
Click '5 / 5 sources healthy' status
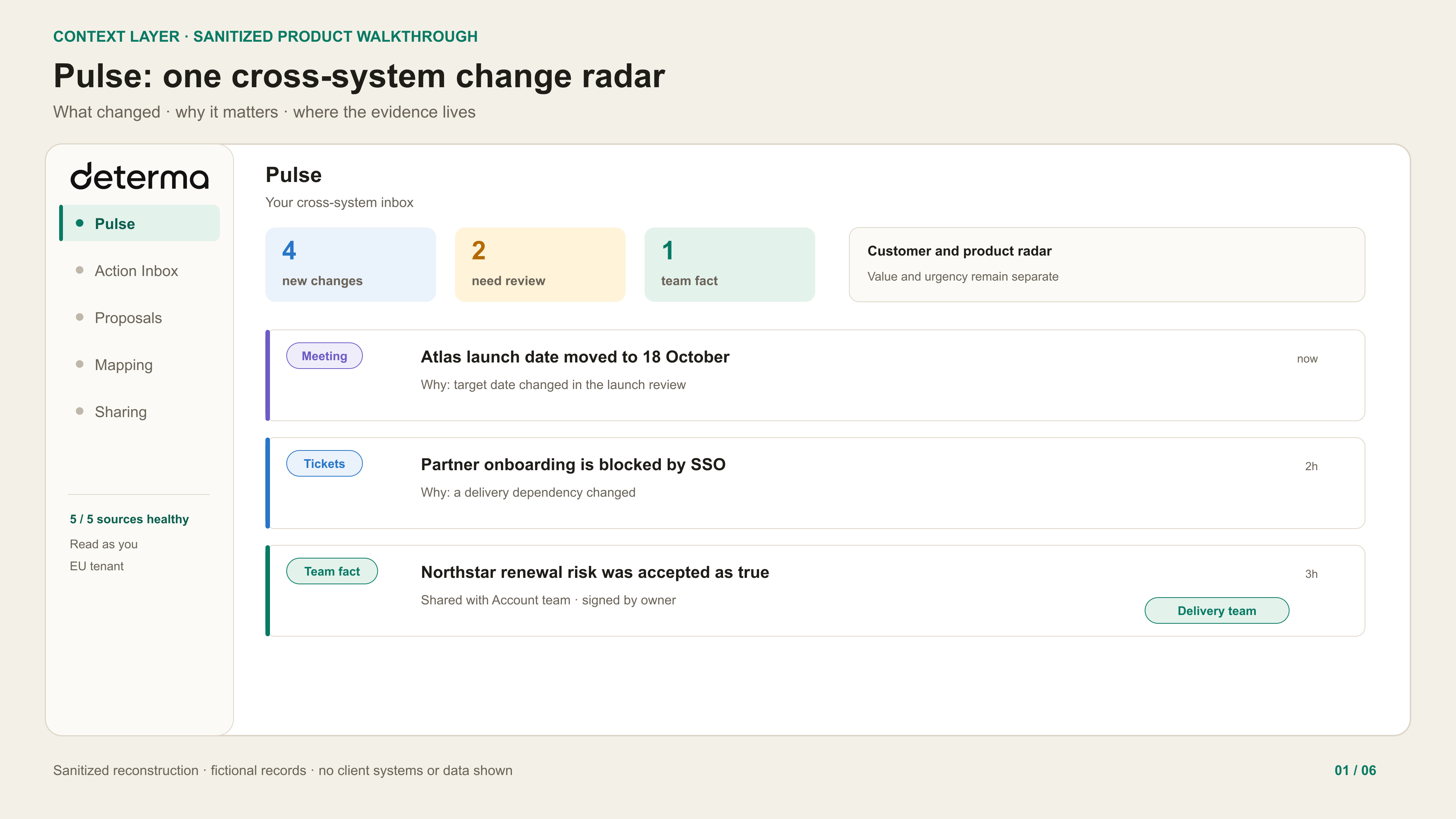(x=129, y=519)
